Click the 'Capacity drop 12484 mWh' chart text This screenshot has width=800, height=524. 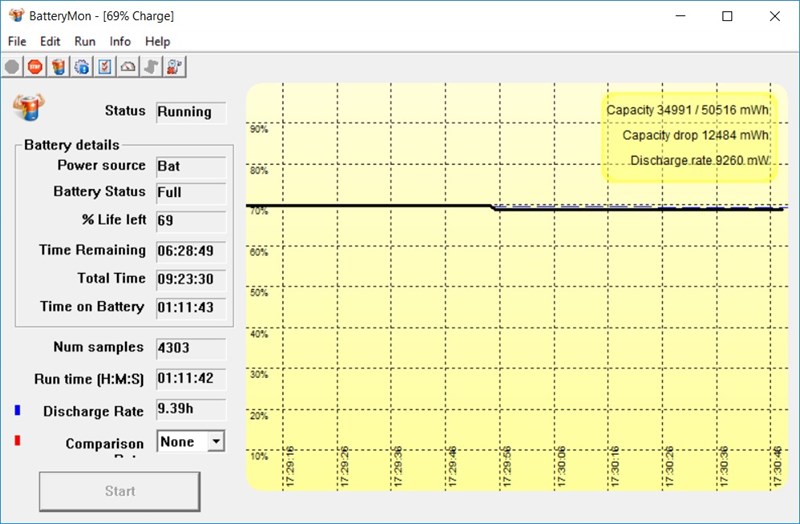pyautogui.click(x=696, y=135)
